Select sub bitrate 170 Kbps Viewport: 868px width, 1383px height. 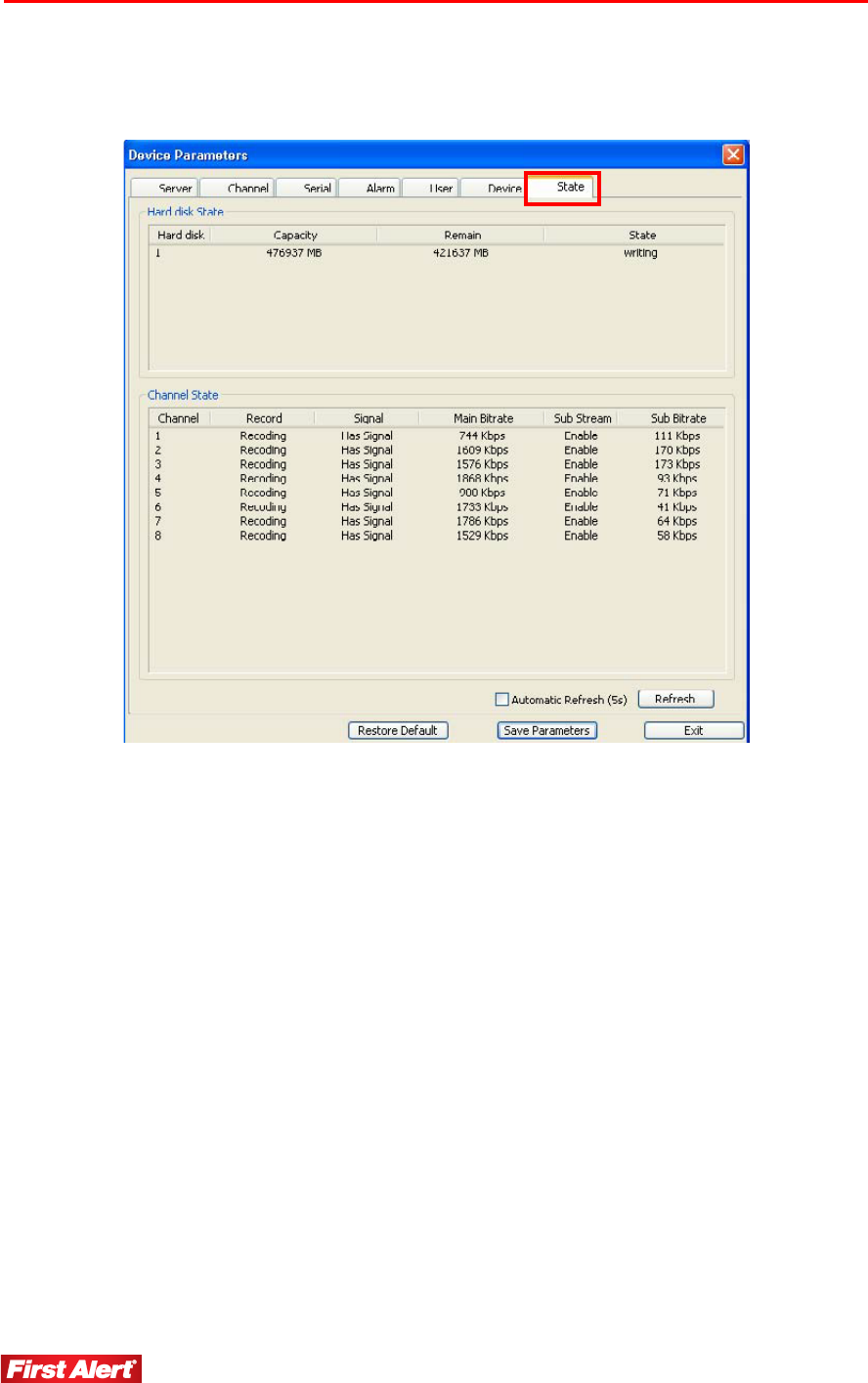click(x=677, y=451)
